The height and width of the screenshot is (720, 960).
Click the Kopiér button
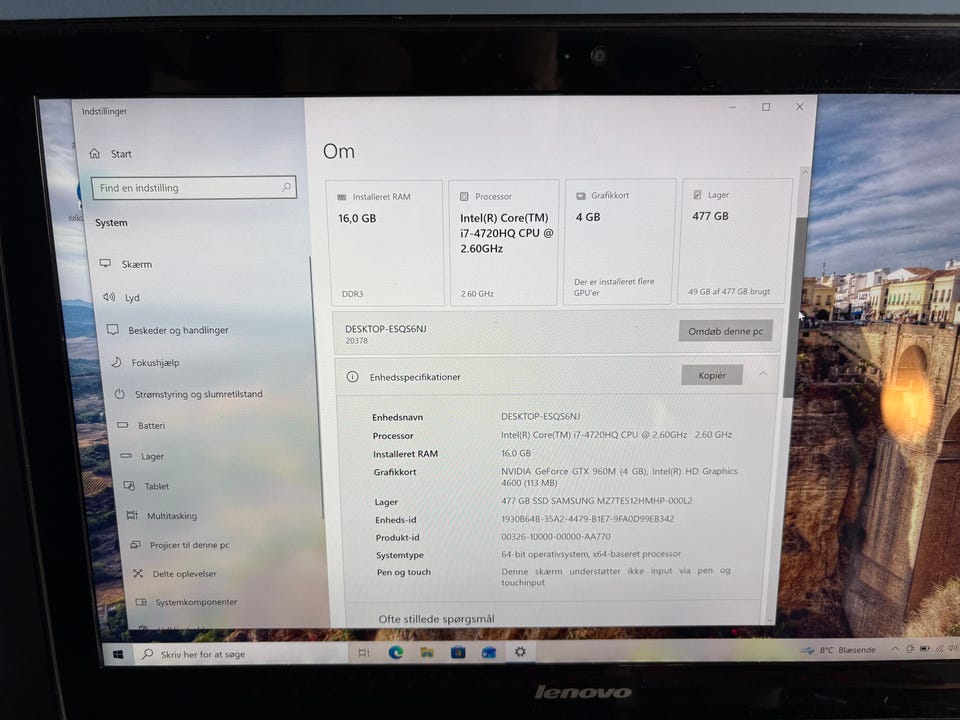click(712, 375)
